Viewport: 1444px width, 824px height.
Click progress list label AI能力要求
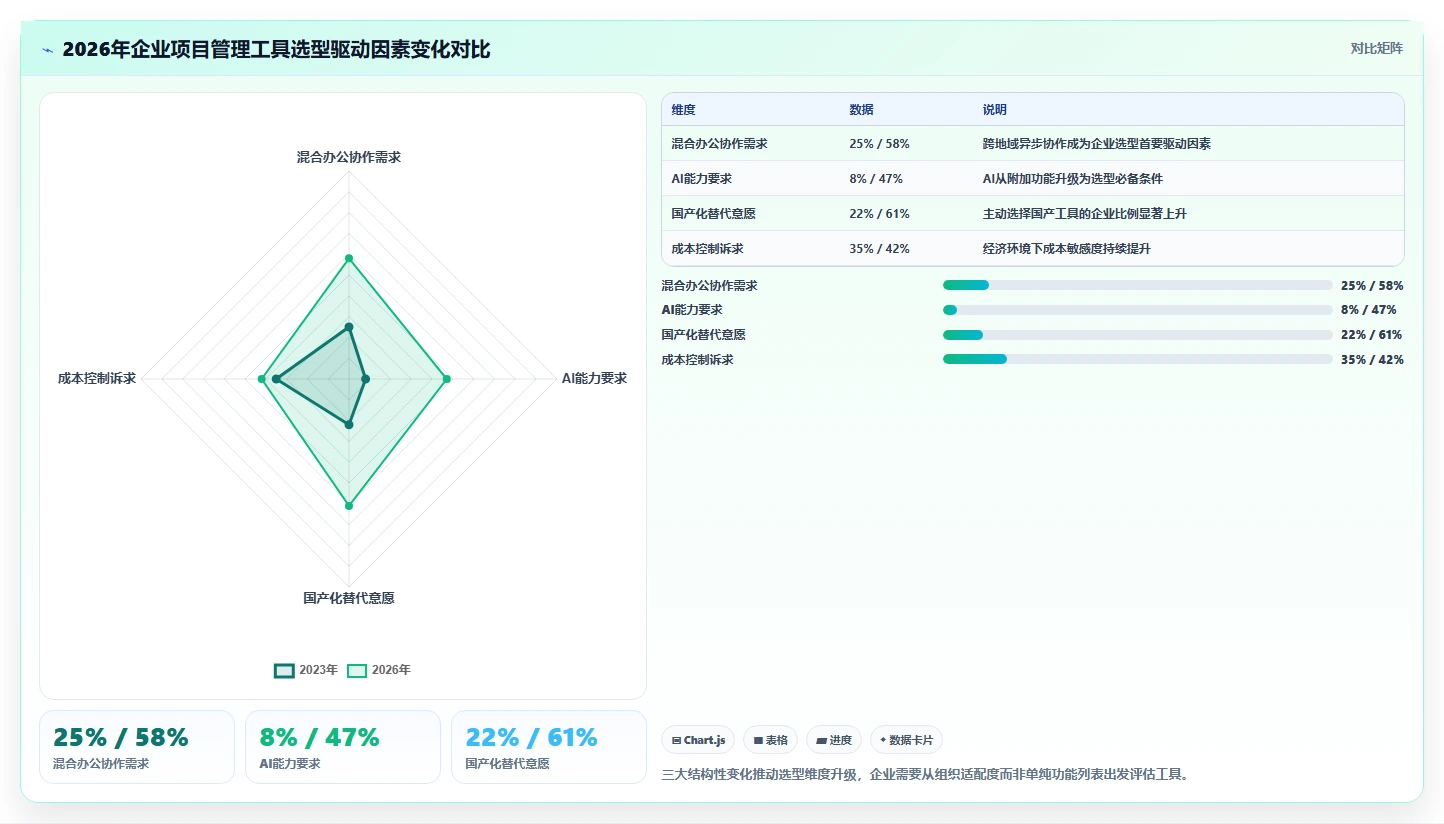692,310
